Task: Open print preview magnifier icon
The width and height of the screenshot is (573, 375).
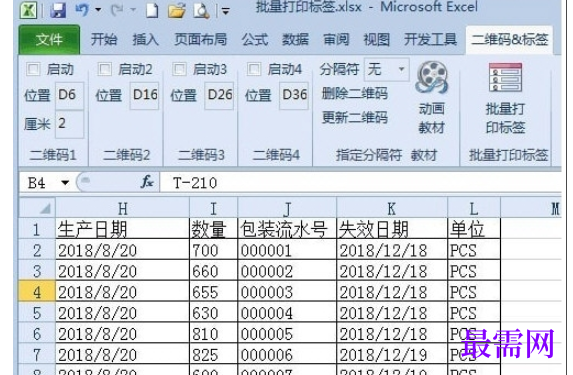Action: tap(201, 10)
